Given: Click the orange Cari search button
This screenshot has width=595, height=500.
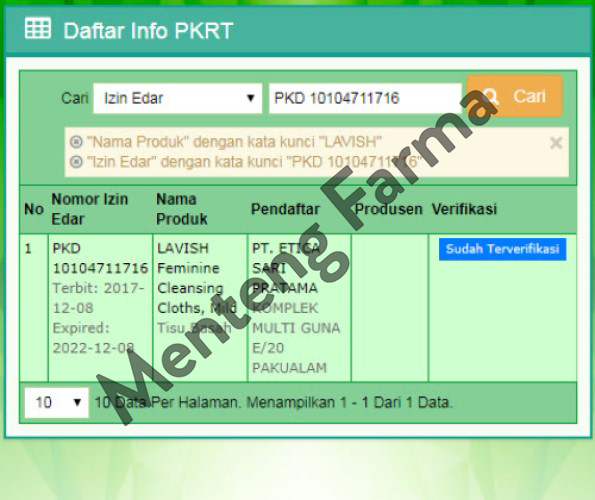Looking at the screenshot, I should [x=515, y=96].
